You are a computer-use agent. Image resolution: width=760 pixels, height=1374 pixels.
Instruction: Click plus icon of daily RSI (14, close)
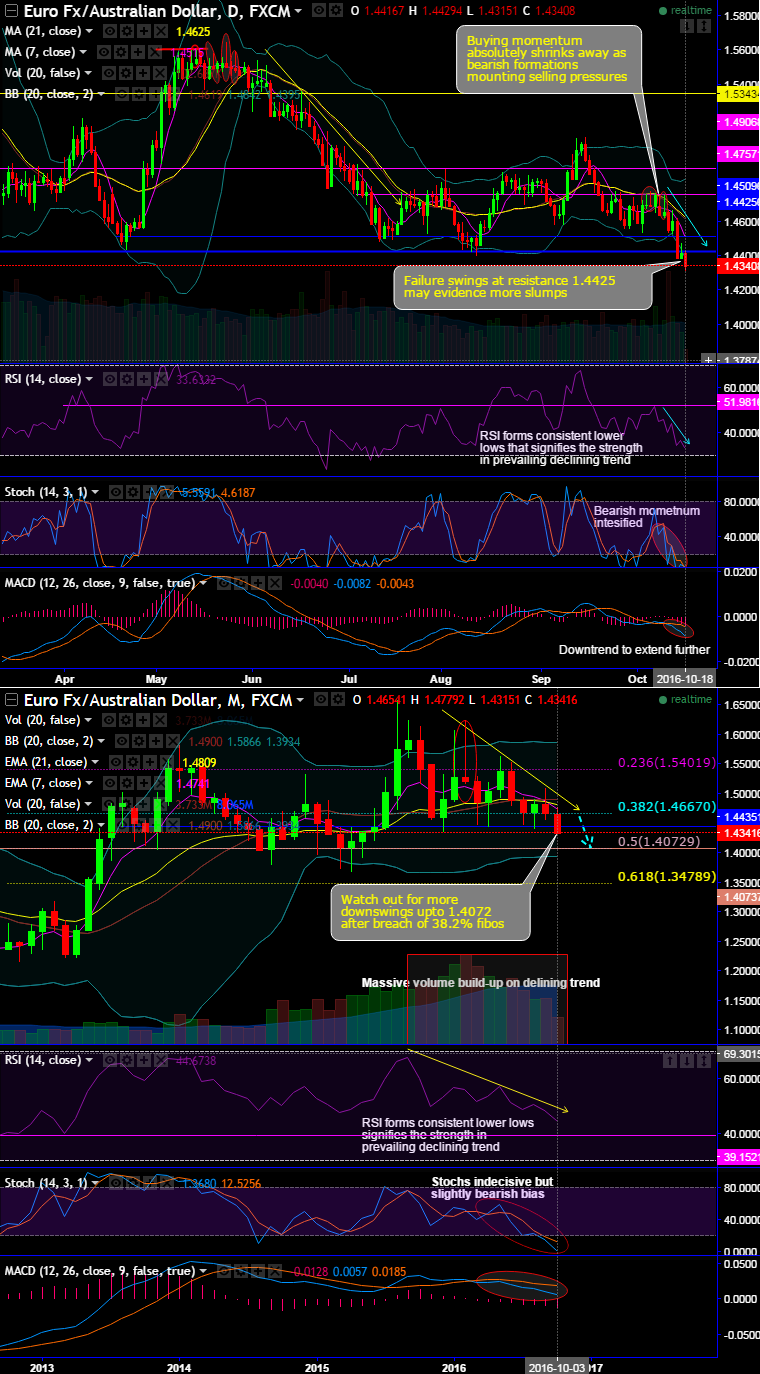click(x=144, y=379)
